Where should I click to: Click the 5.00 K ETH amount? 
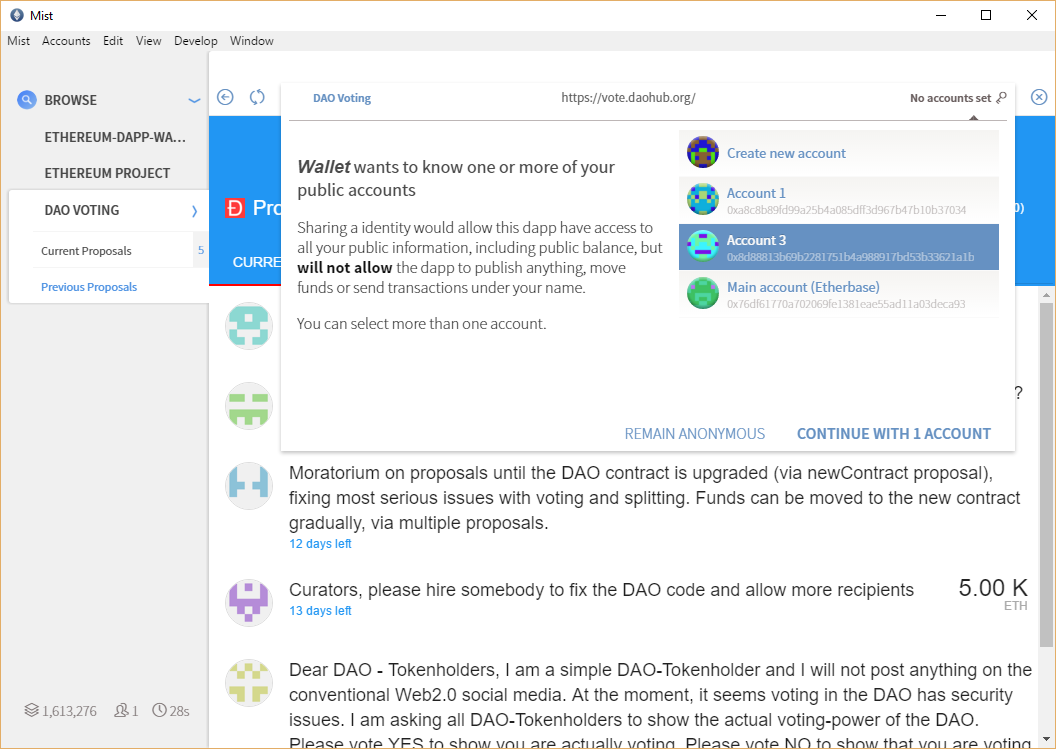point(993,593)
